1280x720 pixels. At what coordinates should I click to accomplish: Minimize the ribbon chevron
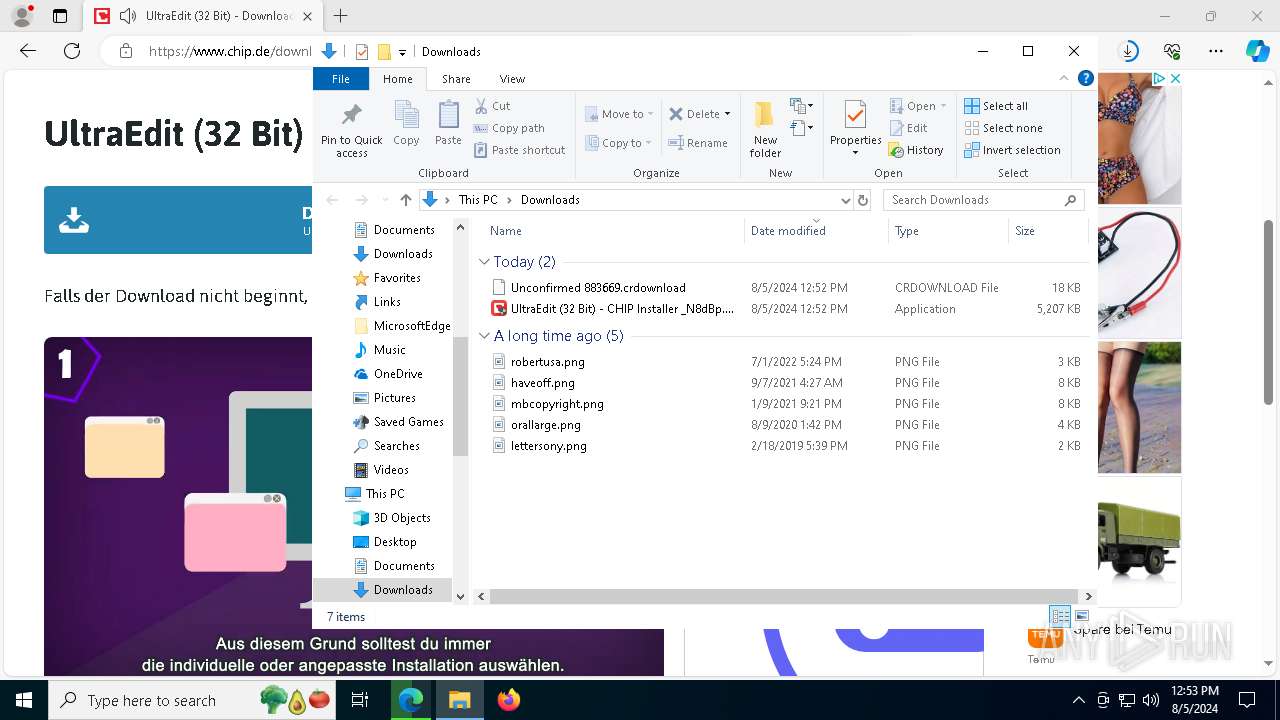[1065, 78]
